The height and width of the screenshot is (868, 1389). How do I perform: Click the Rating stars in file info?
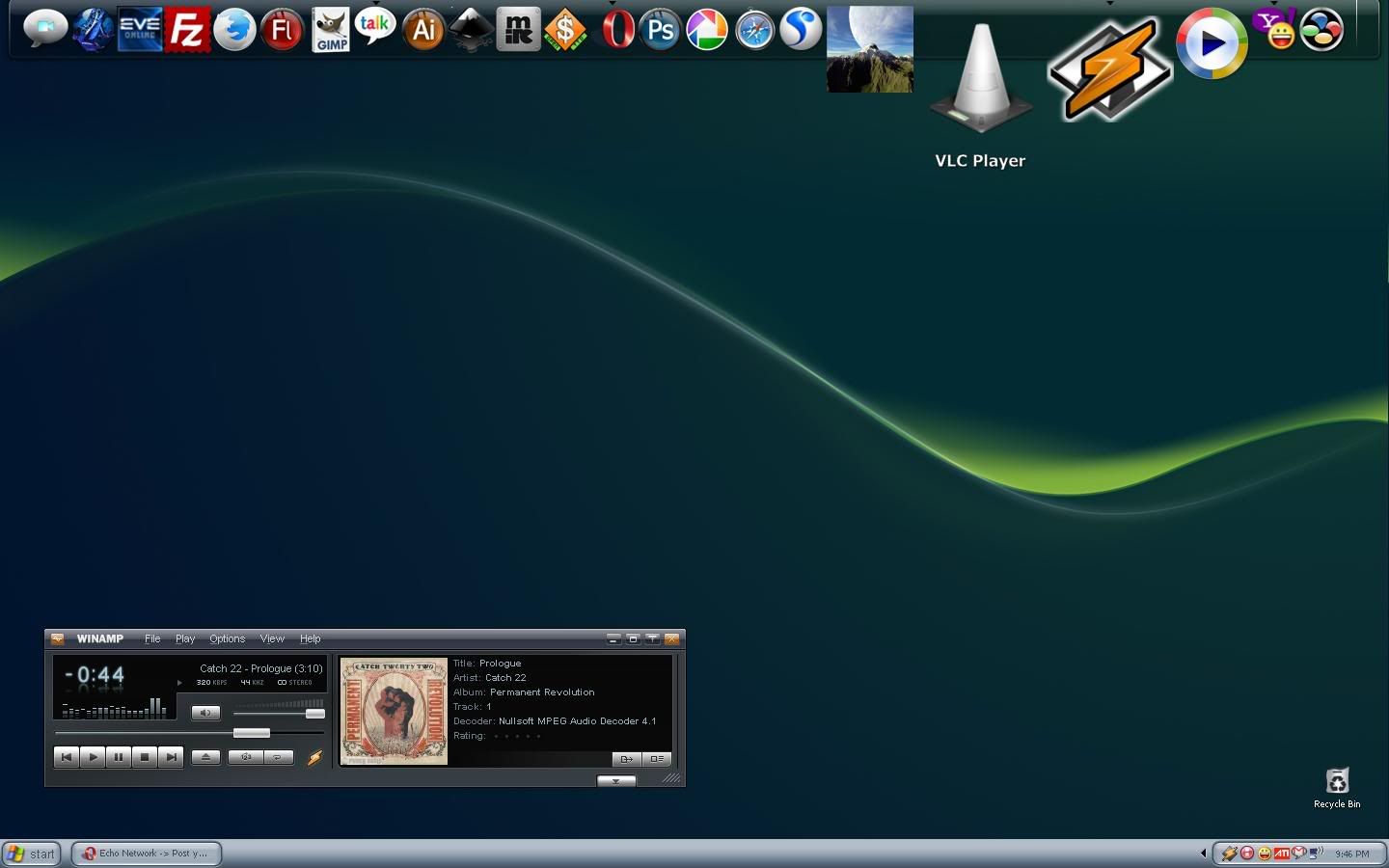coord(517,736)
